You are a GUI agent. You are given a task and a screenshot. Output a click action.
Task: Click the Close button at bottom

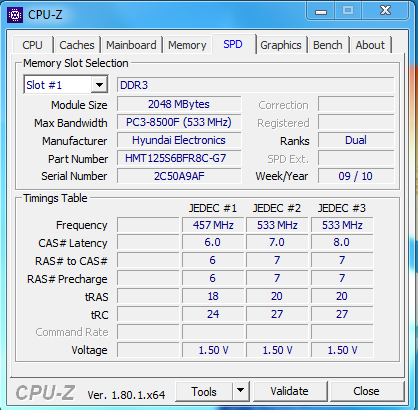coord(366,391)
